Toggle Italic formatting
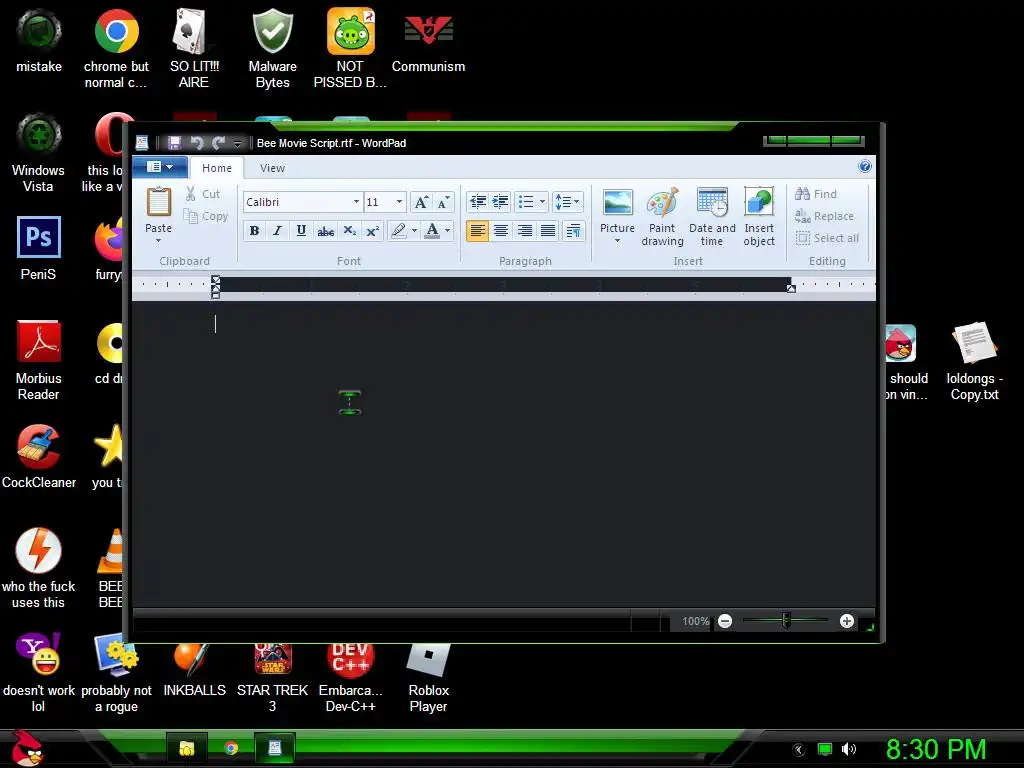The width and height of the screenshot is (1024, 768). click(x=278, y=231)
